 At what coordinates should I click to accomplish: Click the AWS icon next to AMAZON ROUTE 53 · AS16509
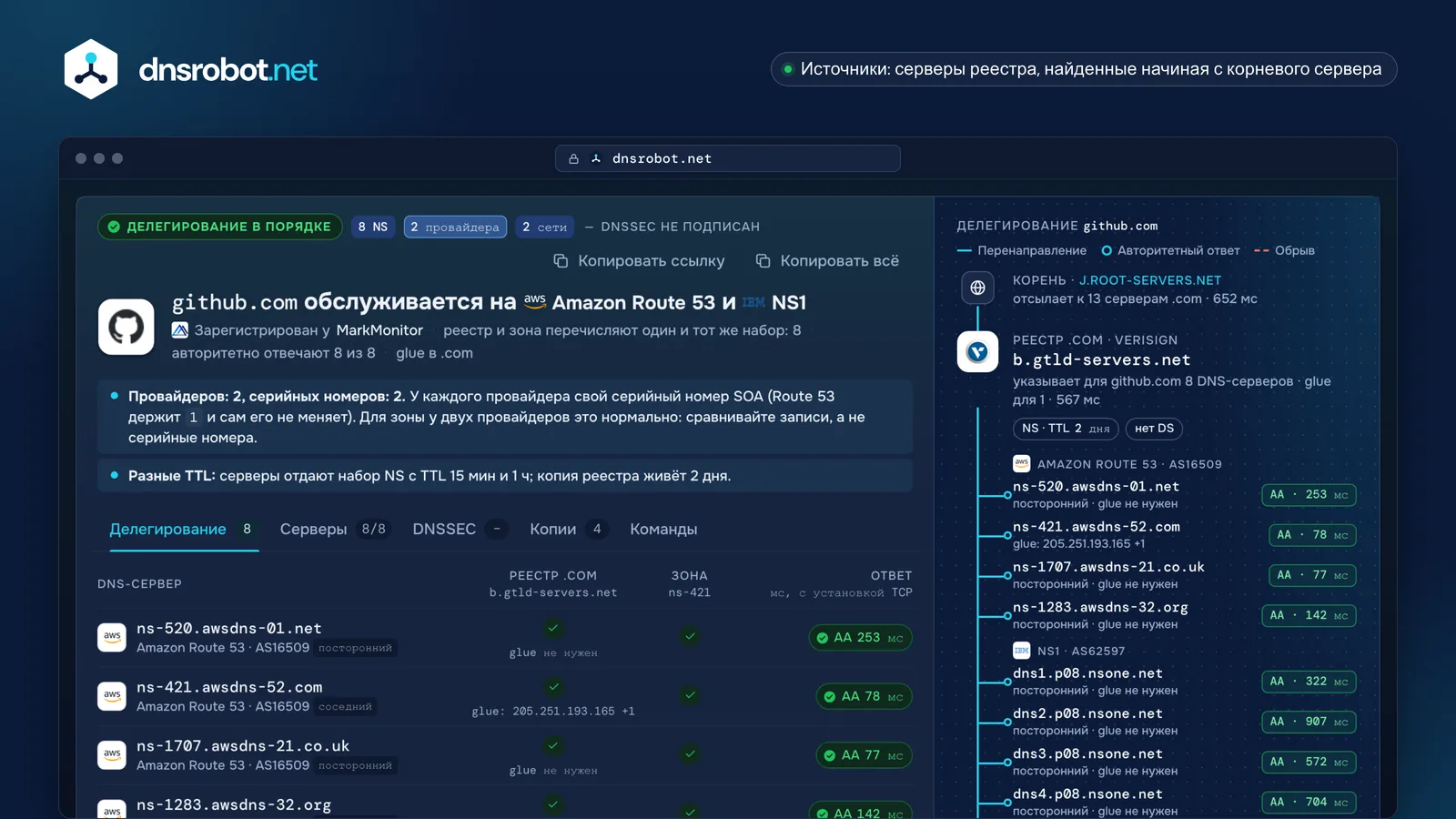(1021, 463)
